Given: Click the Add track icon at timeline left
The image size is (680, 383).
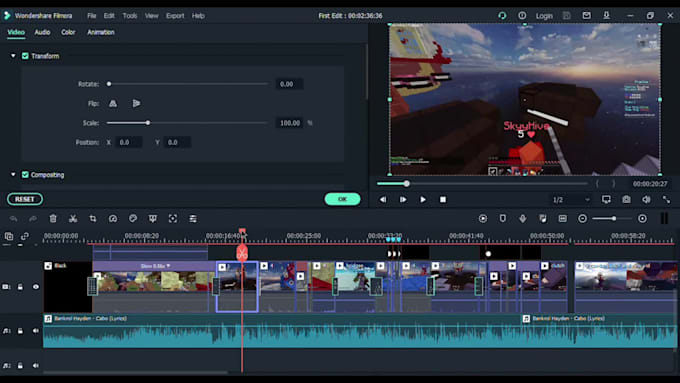Looking at the screenshot, I should click(9, 236).
